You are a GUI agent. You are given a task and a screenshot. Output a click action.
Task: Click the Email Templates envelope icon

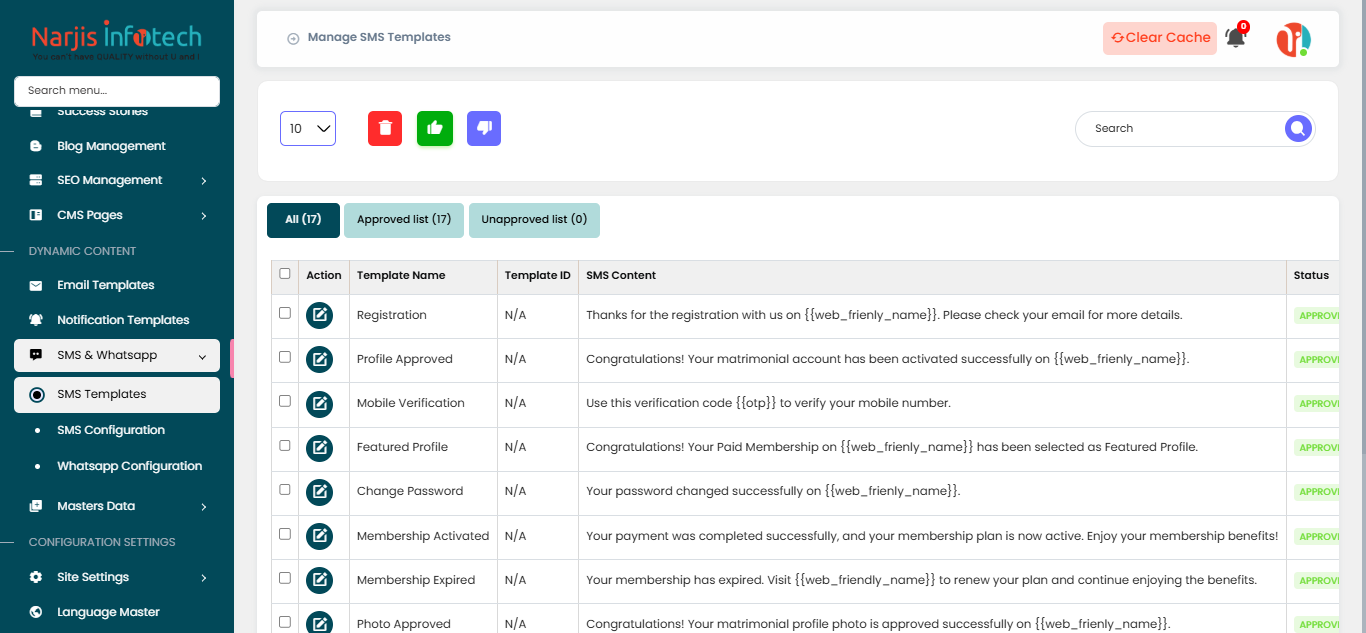click(36, 285)
